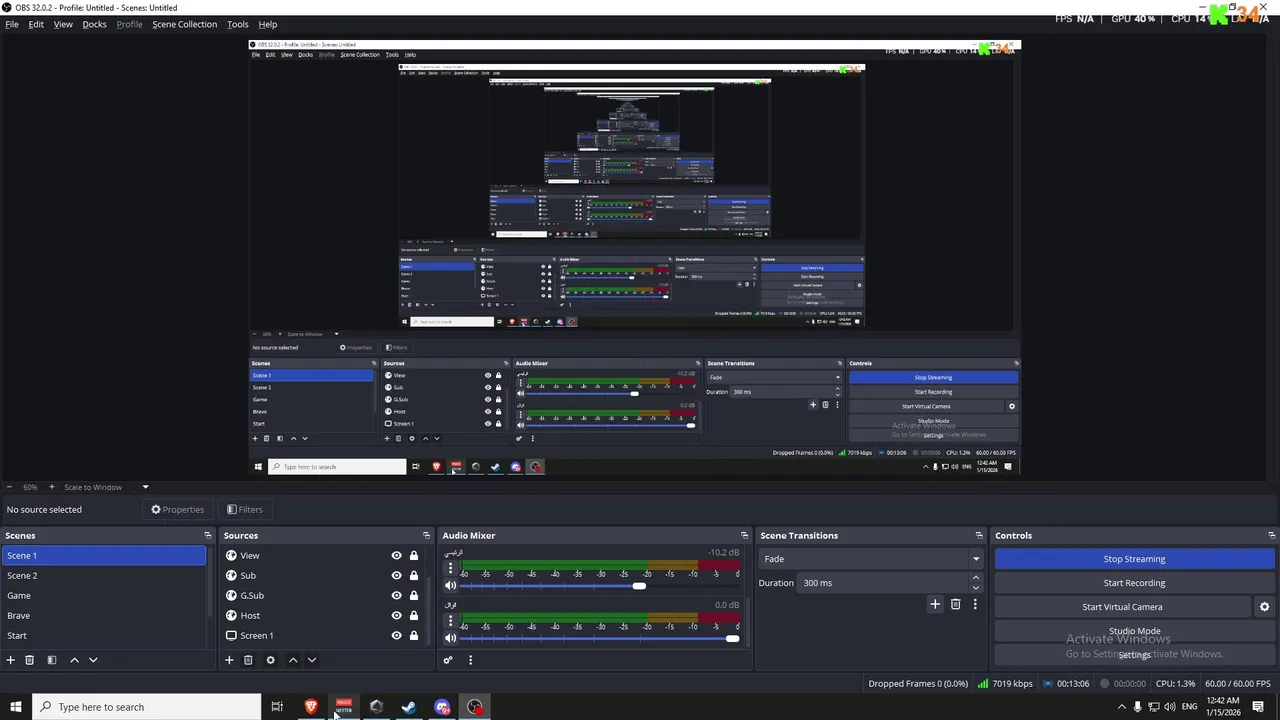
Task: Float the Scene Transitions dock with its pop-out icon
Action: pos(979,536)
